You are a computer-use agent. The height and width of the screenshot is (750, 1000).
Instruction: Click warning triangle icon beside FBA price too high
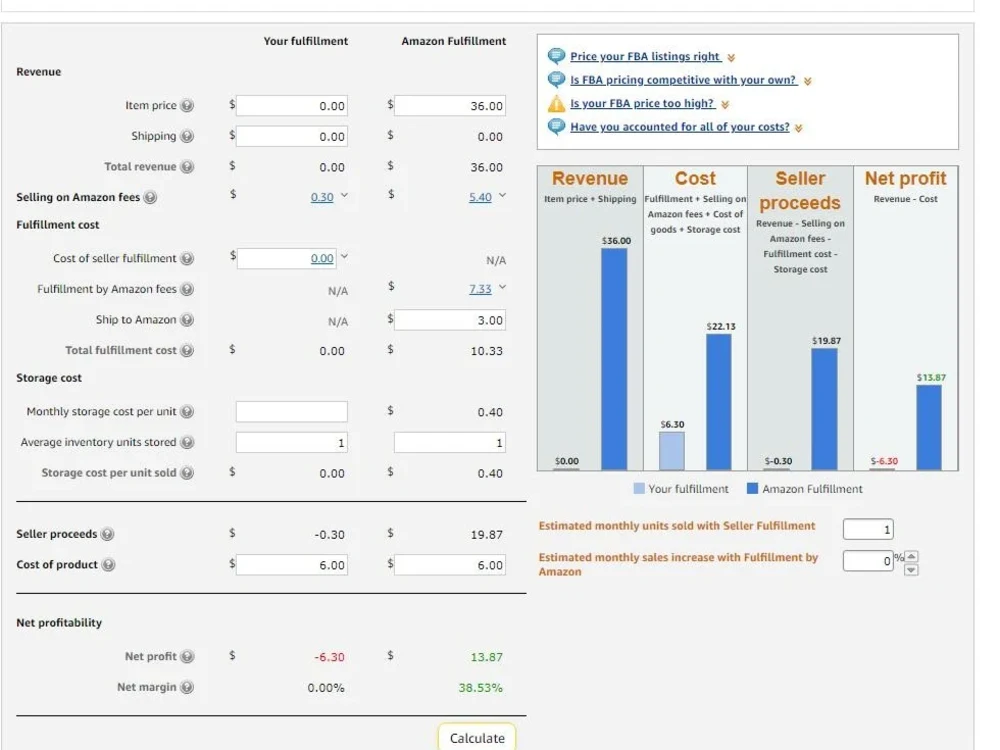[x=556, y=103]
